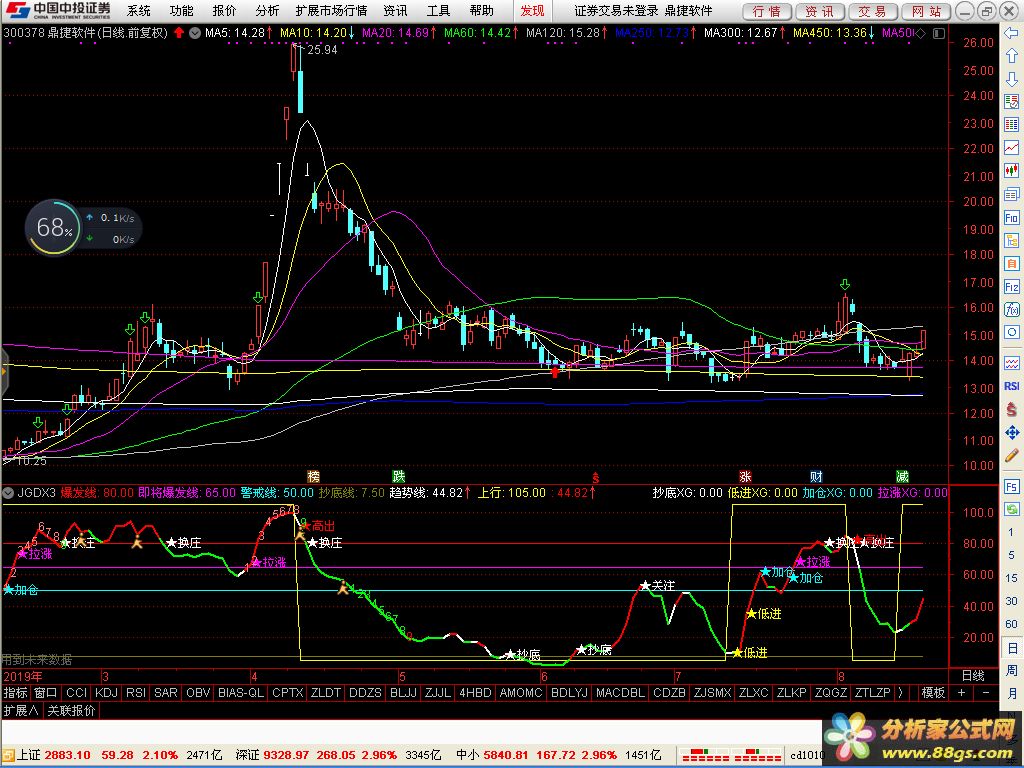Open the main chart indicator dropdown arrow
Screen dimensions: 1024x768
195,33
